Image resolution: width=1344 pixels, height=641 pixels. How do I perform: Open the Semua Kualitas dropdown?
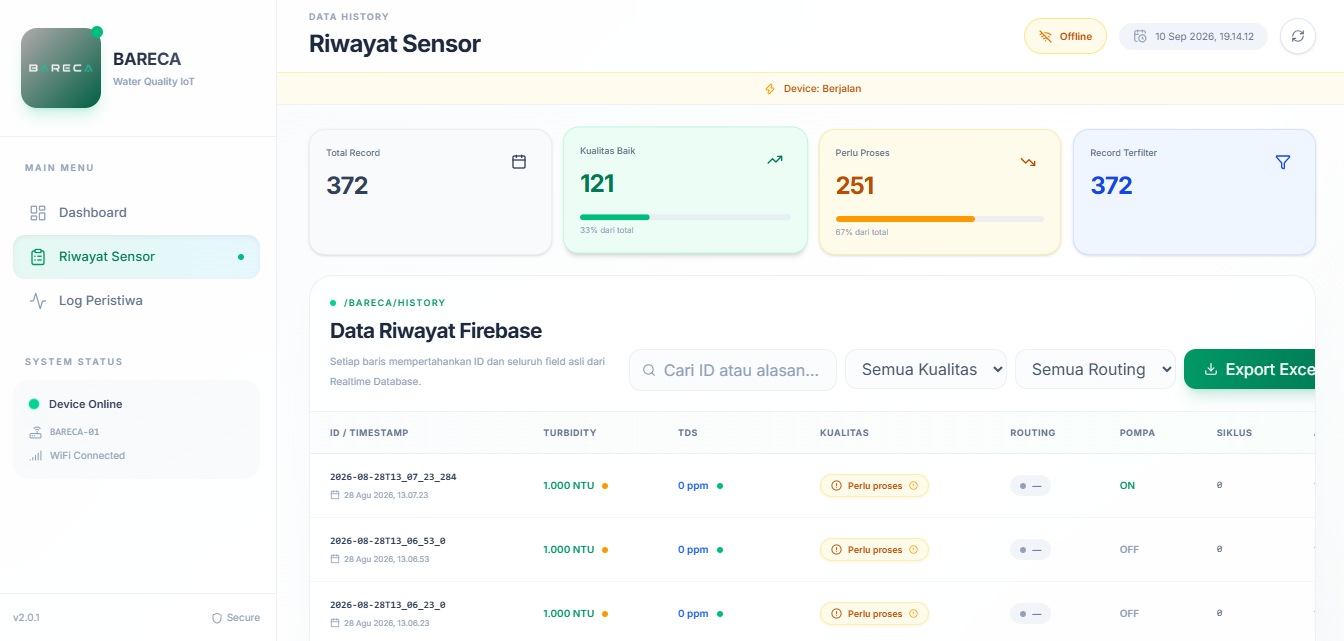click(x=926, y=369)
